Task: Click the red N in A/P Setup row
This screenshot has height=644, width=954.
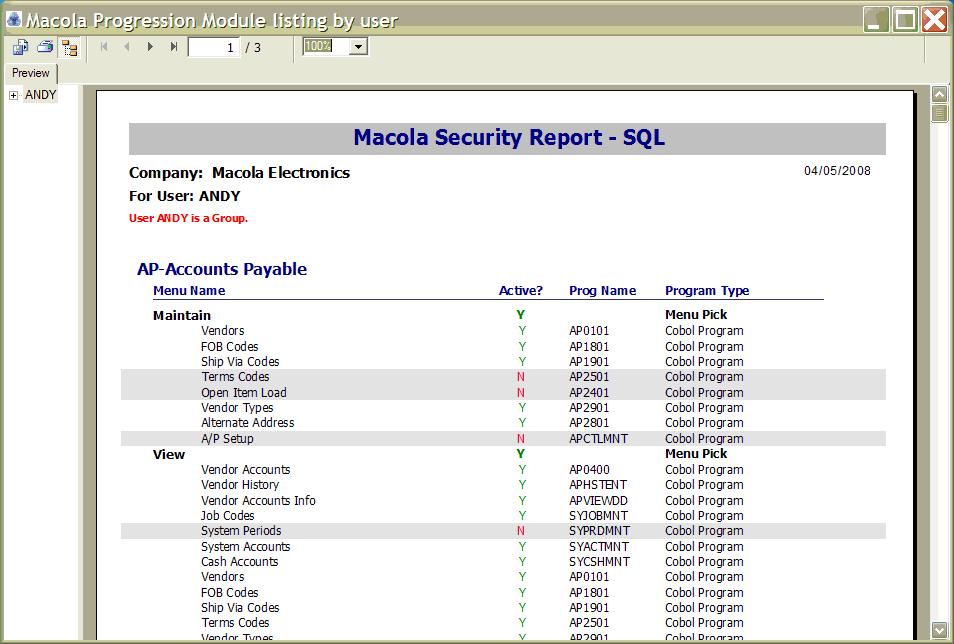Action: click(x=521, y=439)
